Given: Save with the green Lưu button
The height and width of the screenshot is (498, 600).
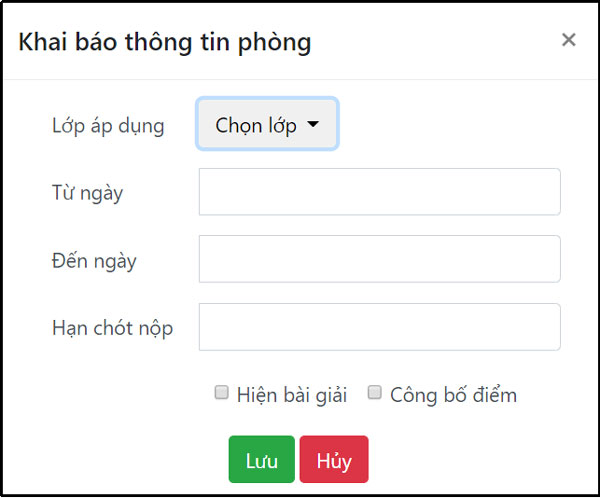Looking at the screenshot, I should point(262,459).
